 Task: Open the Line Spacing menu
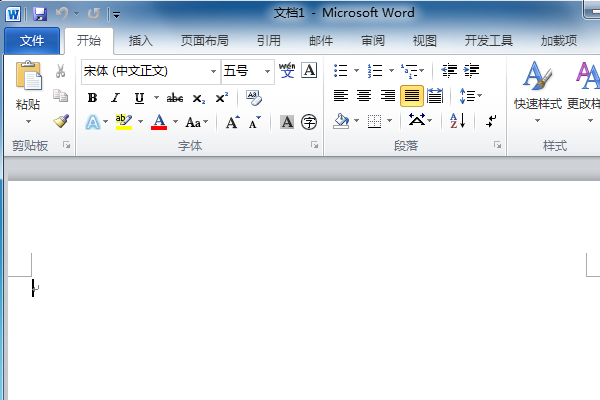470,96
